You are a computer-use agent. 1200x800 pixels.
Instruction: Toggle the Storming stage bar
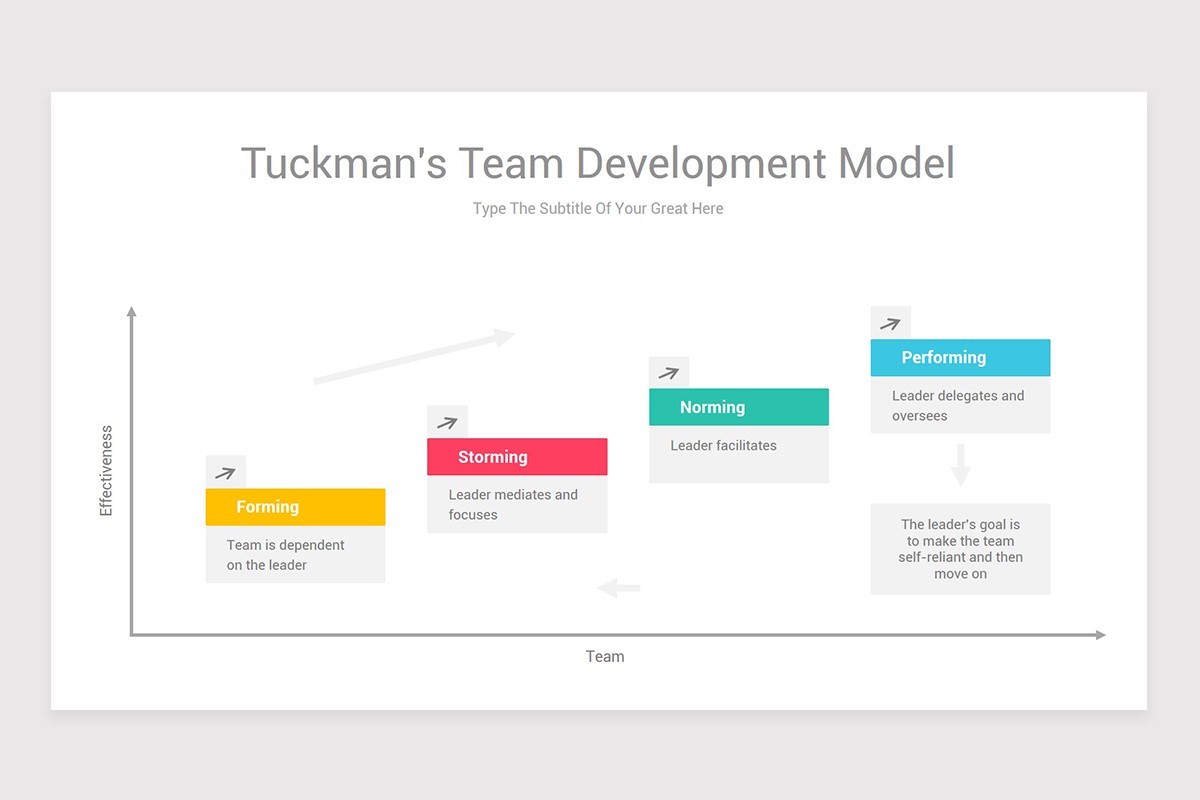(517, 456)
